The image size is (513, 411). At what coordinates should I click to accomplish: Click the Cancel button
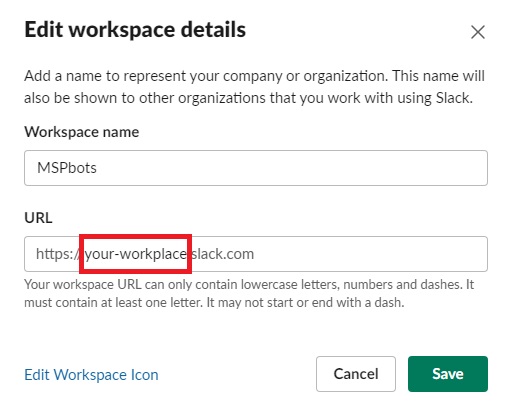[356, 374]
